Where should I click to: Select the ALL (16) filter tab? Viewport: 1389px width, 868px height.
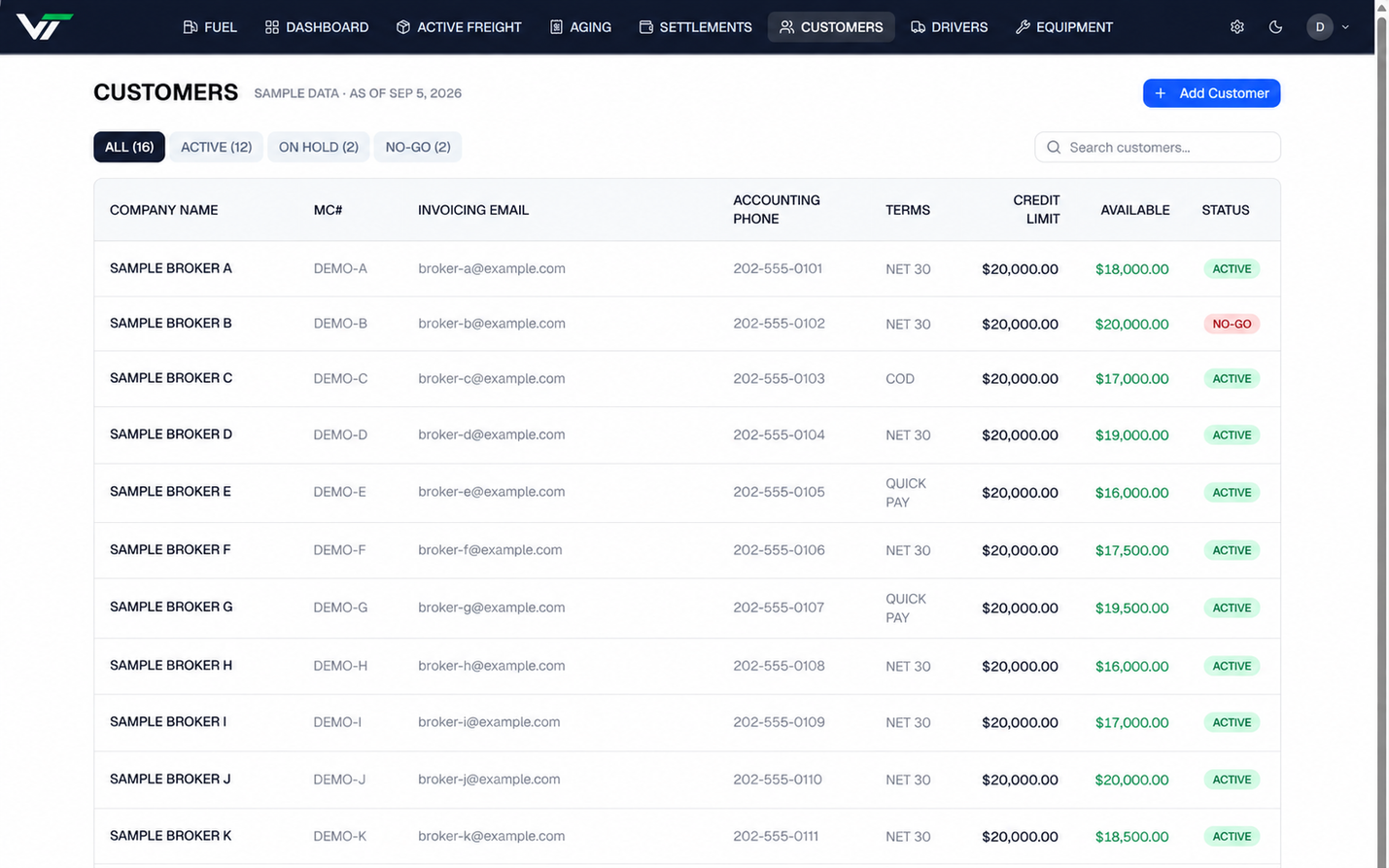pos(129,147)
